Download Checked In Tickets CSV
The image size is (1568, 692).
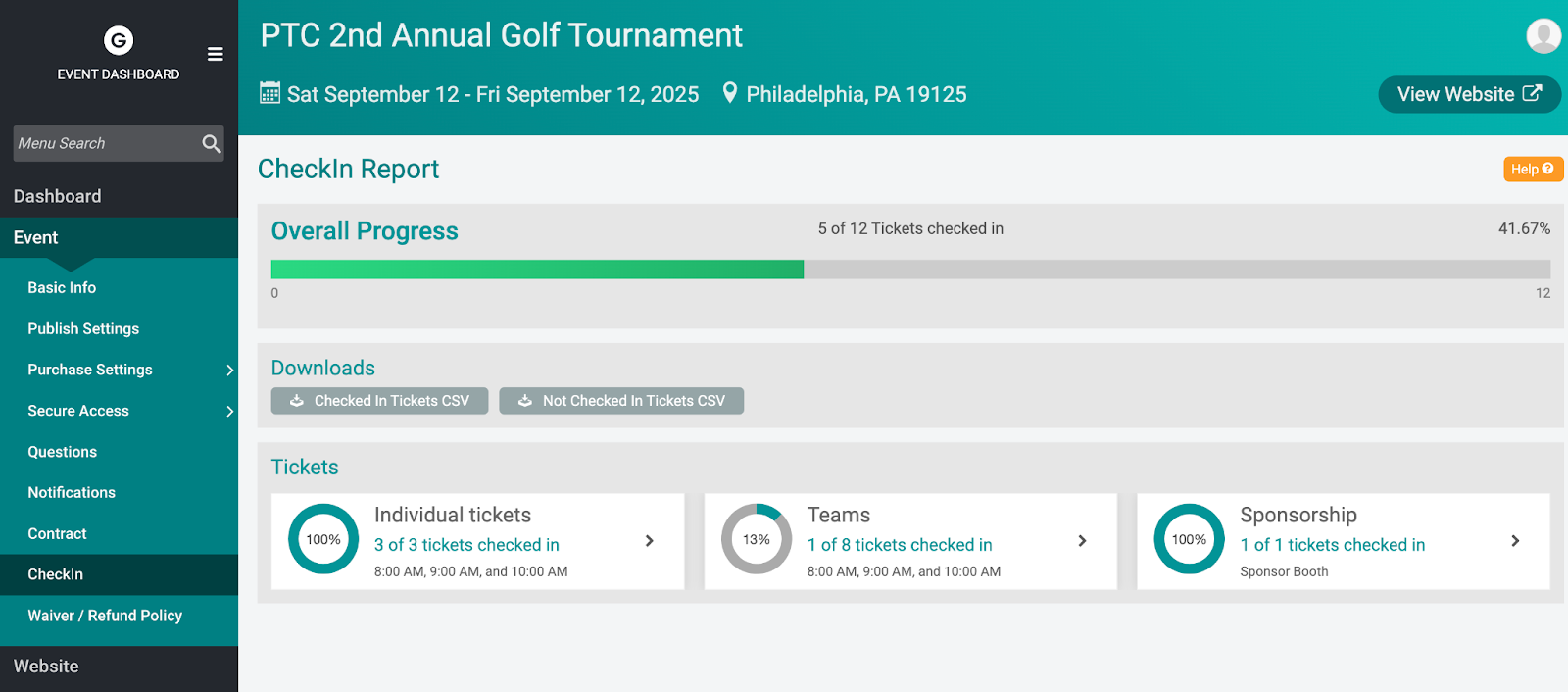[379, 401]
